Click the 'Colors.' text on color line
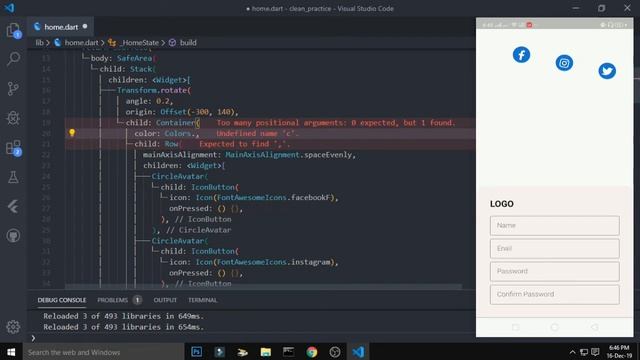This screenshot has width=640, height=360. tap(180, 133)
